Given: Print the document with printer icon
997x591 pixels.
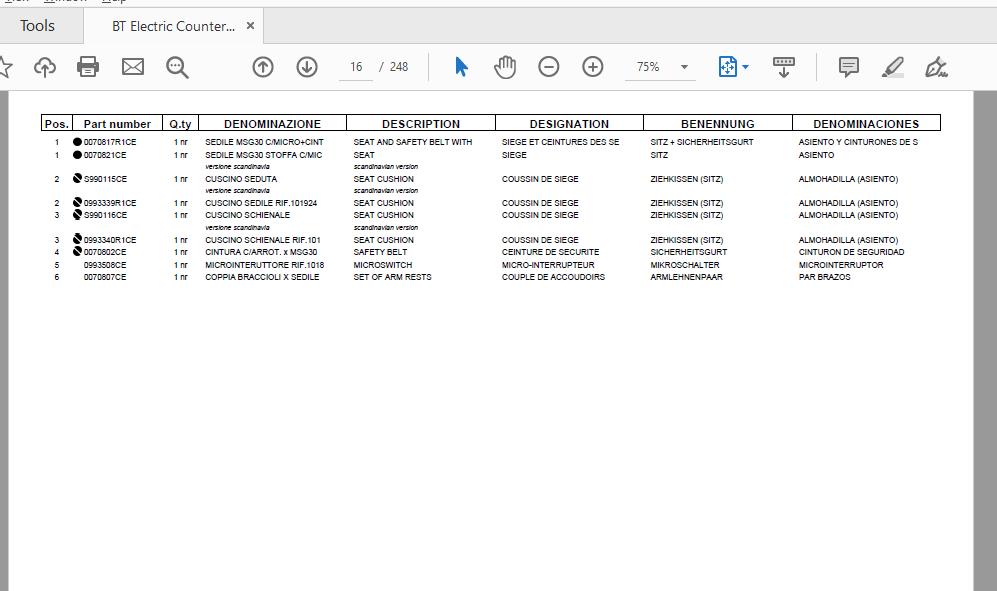Looking at the screenshot, I should tap(88, 67).
